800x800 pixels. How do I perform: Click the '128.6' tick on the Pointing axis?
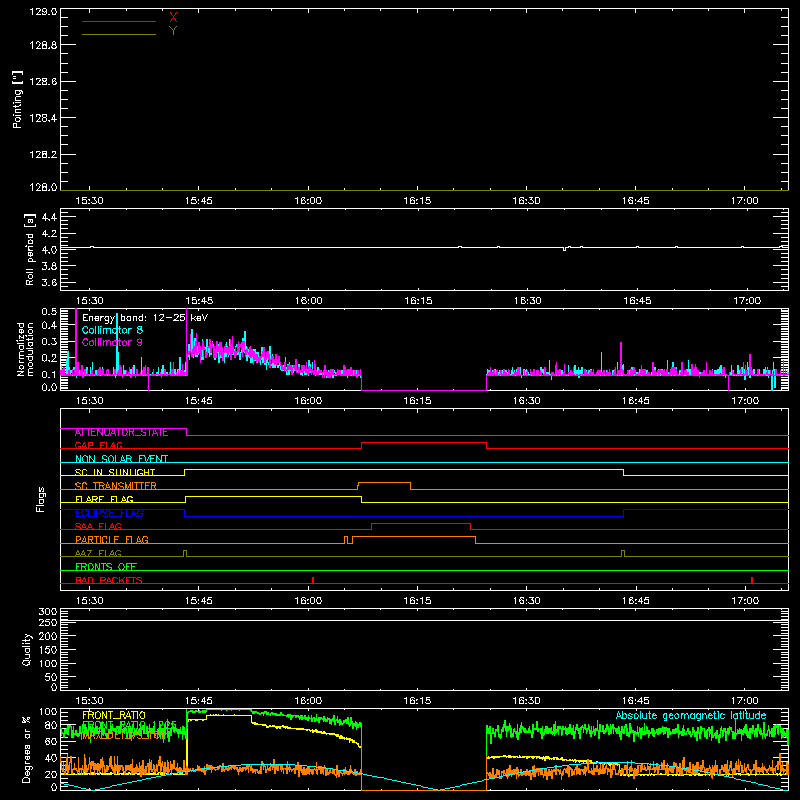tap(43, 82)
